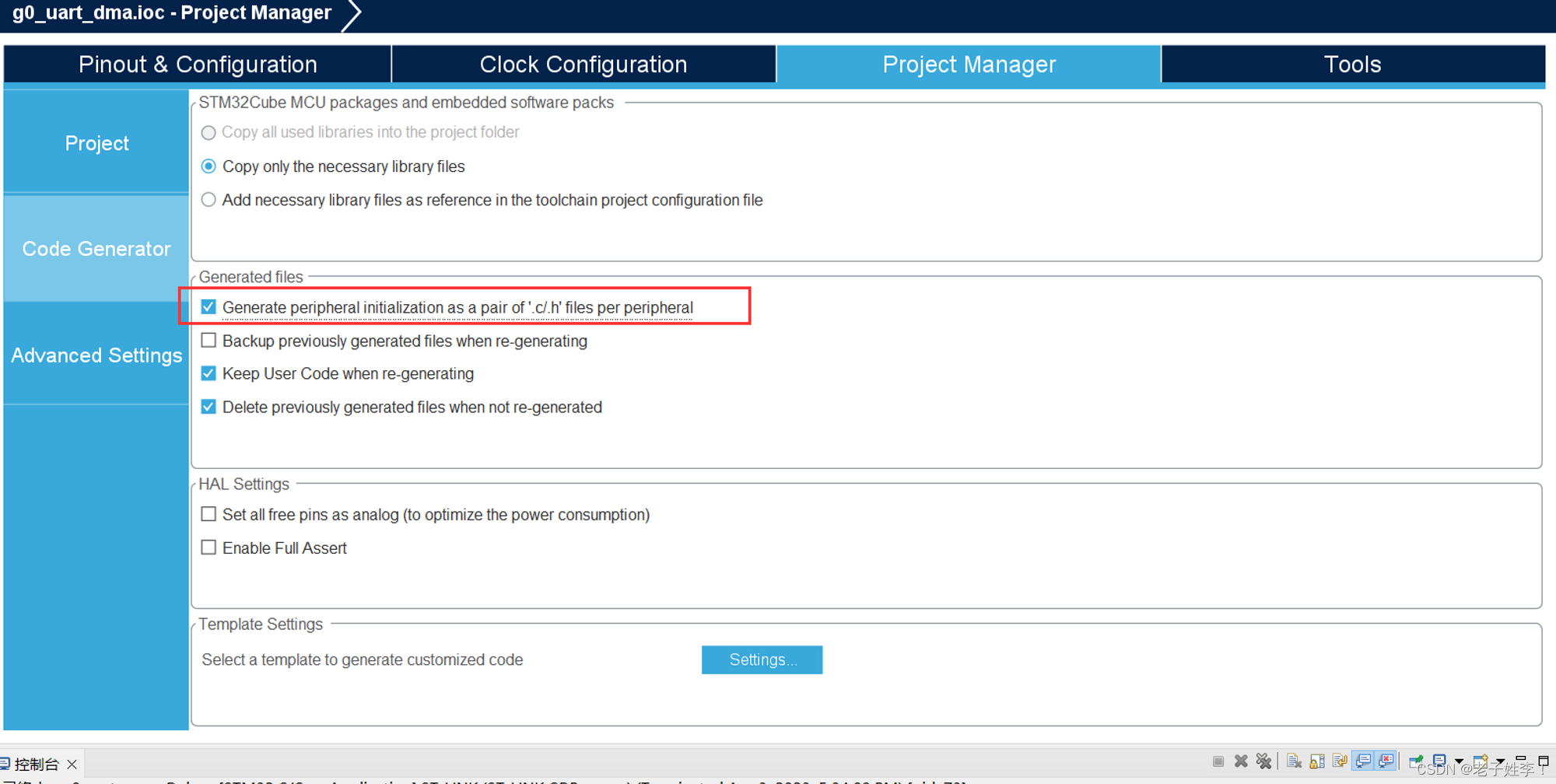Open a new console view icon
Screen dimensions: 1556x784
point(1481,761)
